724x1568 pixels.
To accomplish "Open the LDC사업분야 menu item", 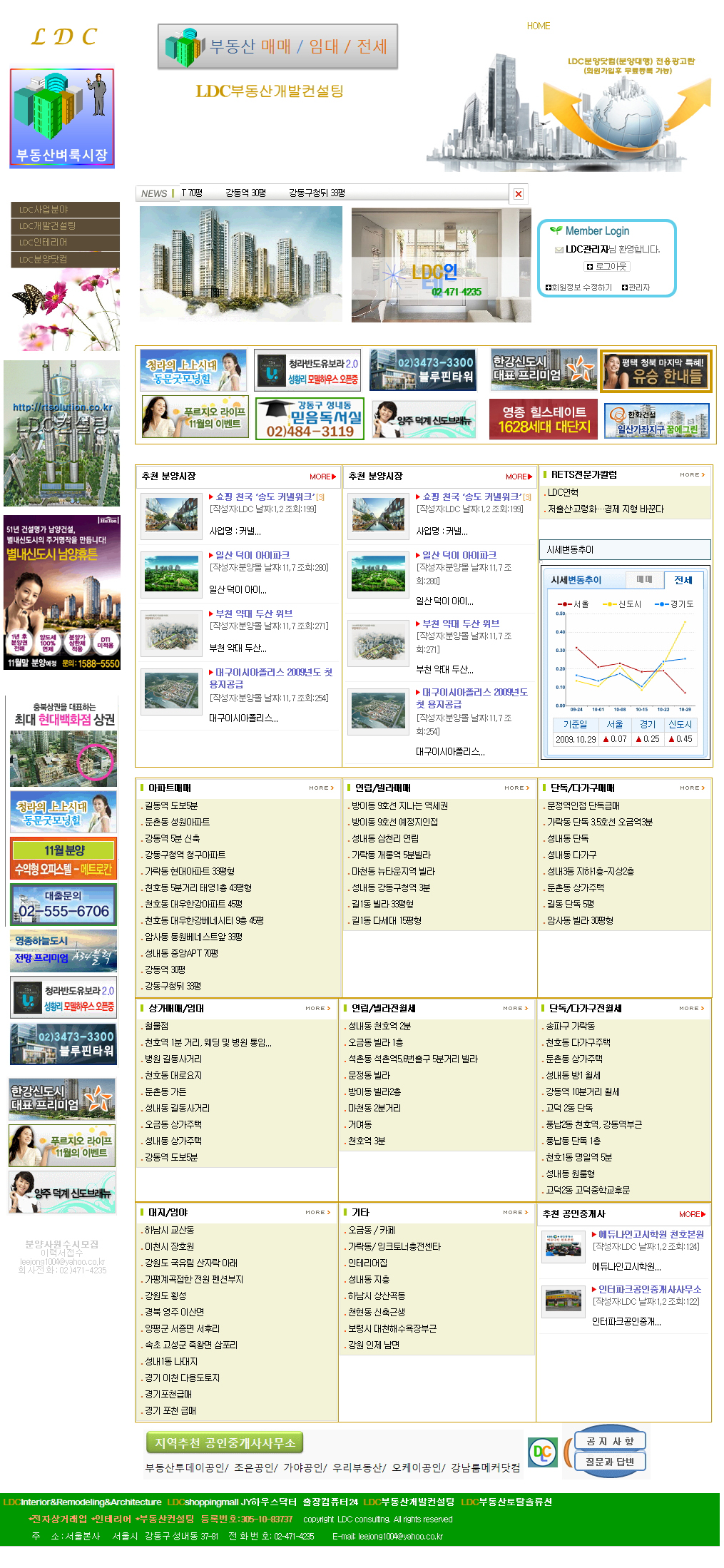I will pyautogui.click(x=65, y=210).
